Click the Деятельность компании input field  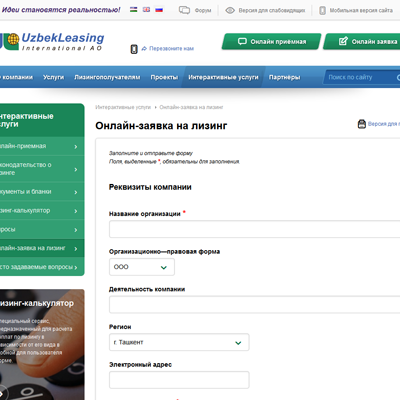click(x=255, y=304)
